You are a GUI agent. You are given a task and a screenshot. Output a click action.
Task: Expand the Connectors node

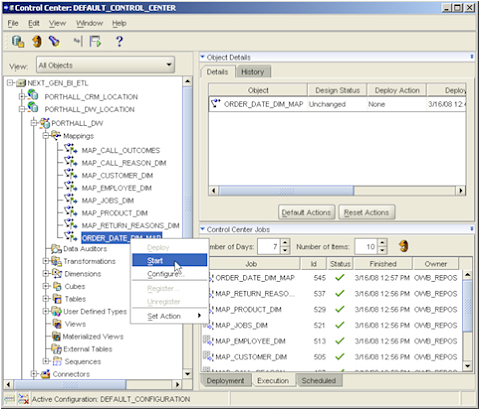tap(34, 374)
